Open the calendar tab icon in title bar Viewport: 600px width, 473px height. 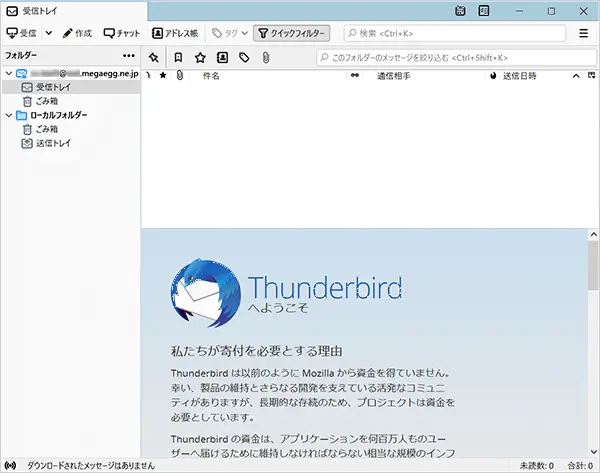(460, 11)
